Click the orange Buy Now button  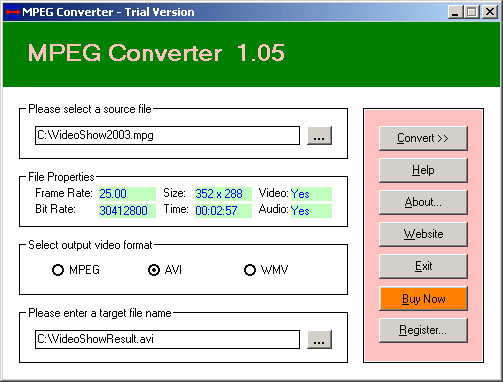pyautogui.click(x=423, y=298)
